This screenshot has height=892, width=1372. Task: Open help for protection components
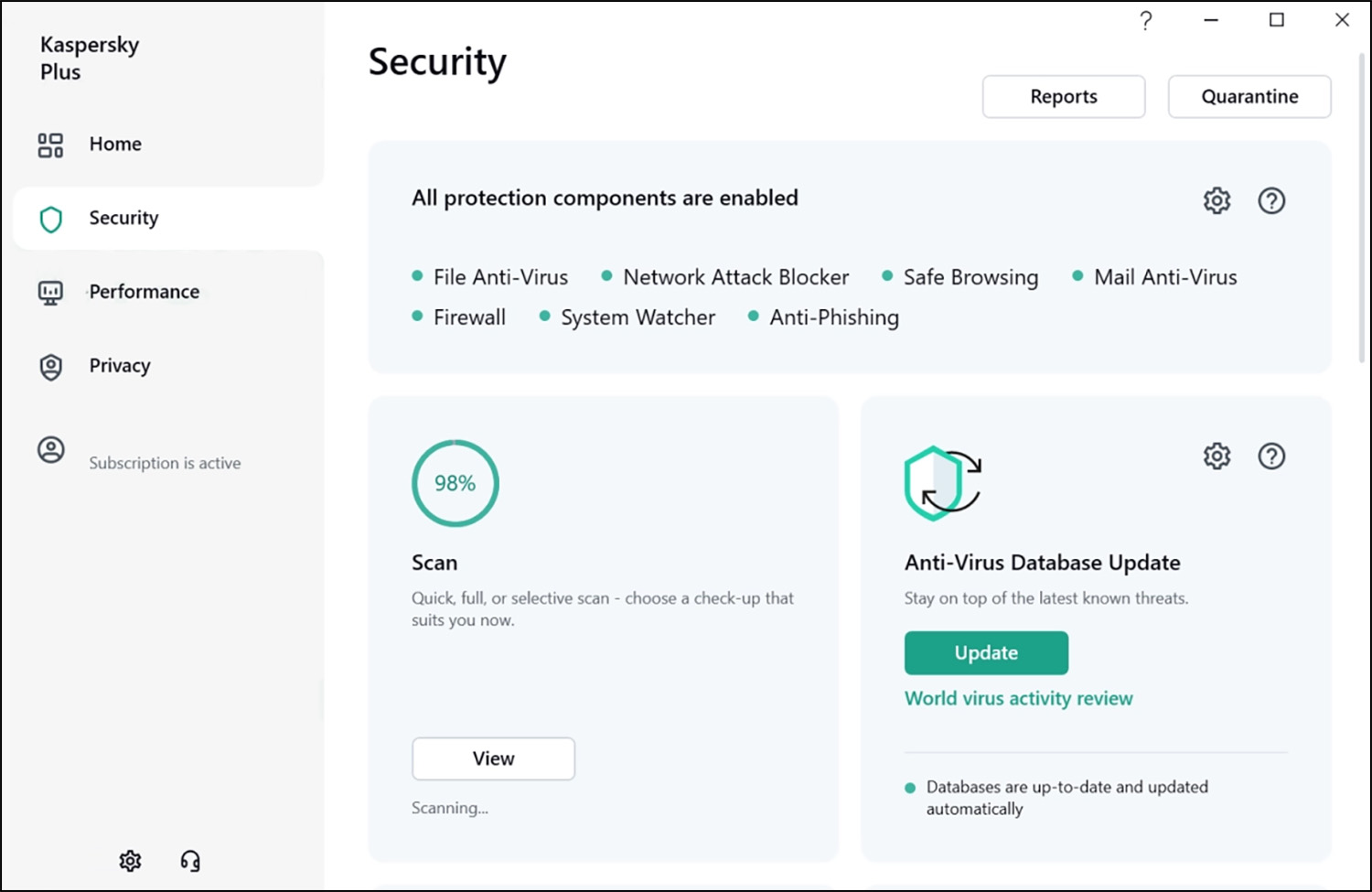click(x=1271, y=200)
